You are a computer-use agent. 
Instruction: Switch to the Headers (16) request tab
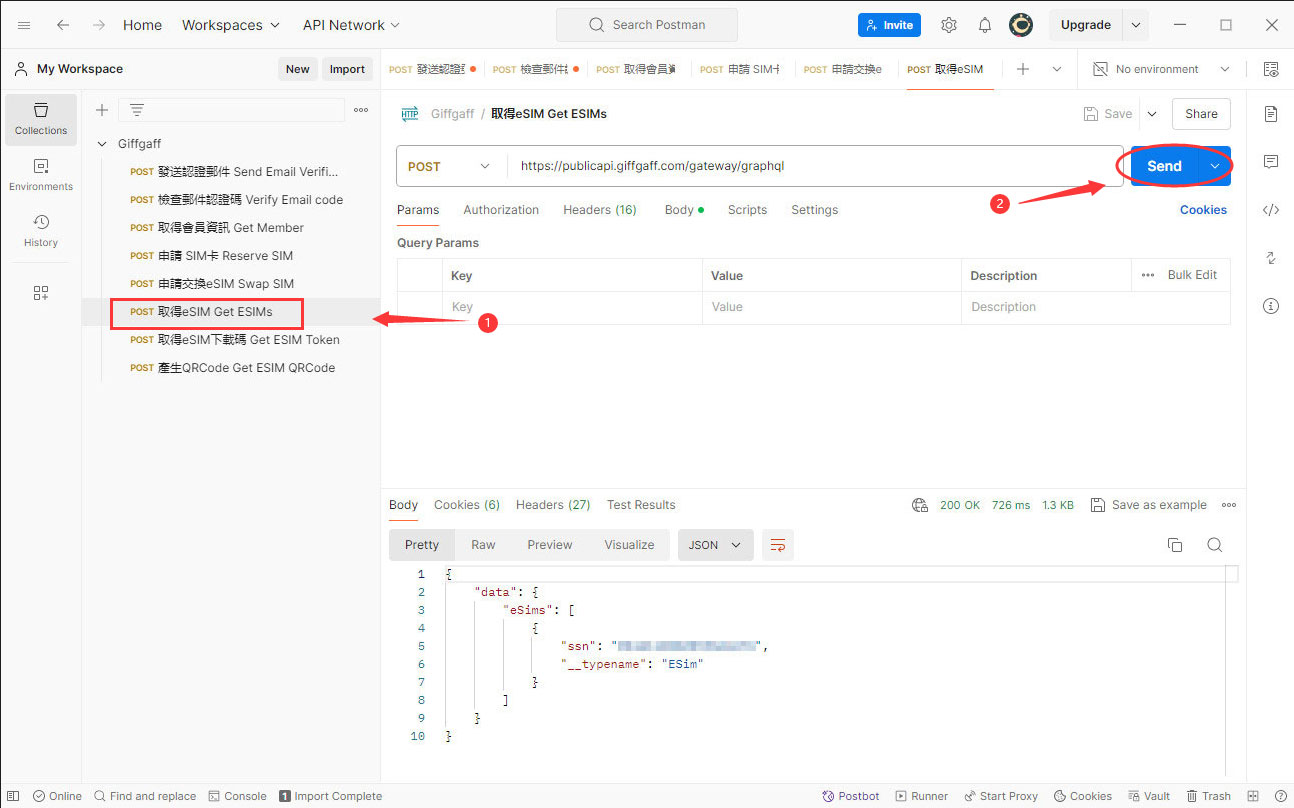click(x=599, y=210)
